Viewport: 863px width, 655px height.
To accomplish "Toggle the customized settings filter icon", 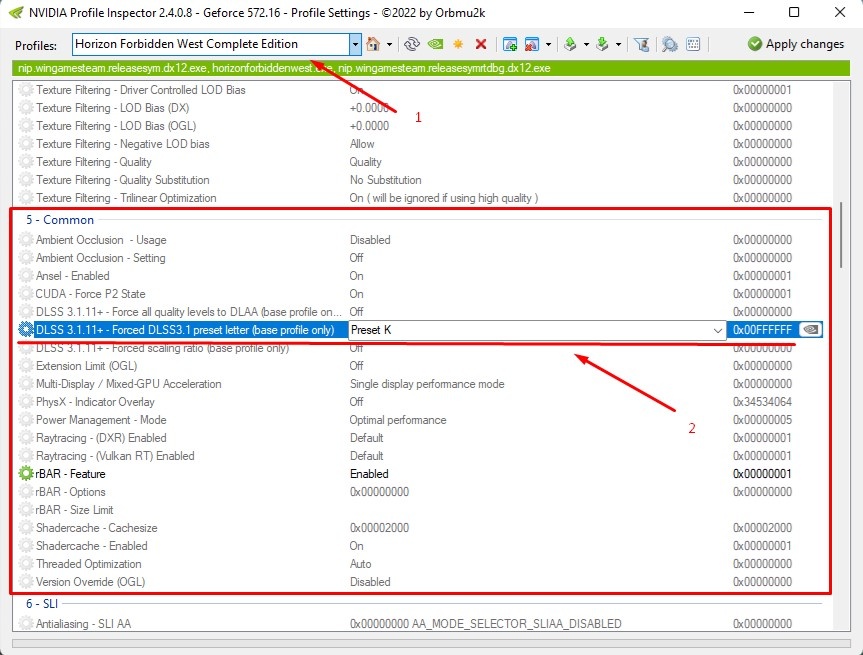I will (642, 44).
